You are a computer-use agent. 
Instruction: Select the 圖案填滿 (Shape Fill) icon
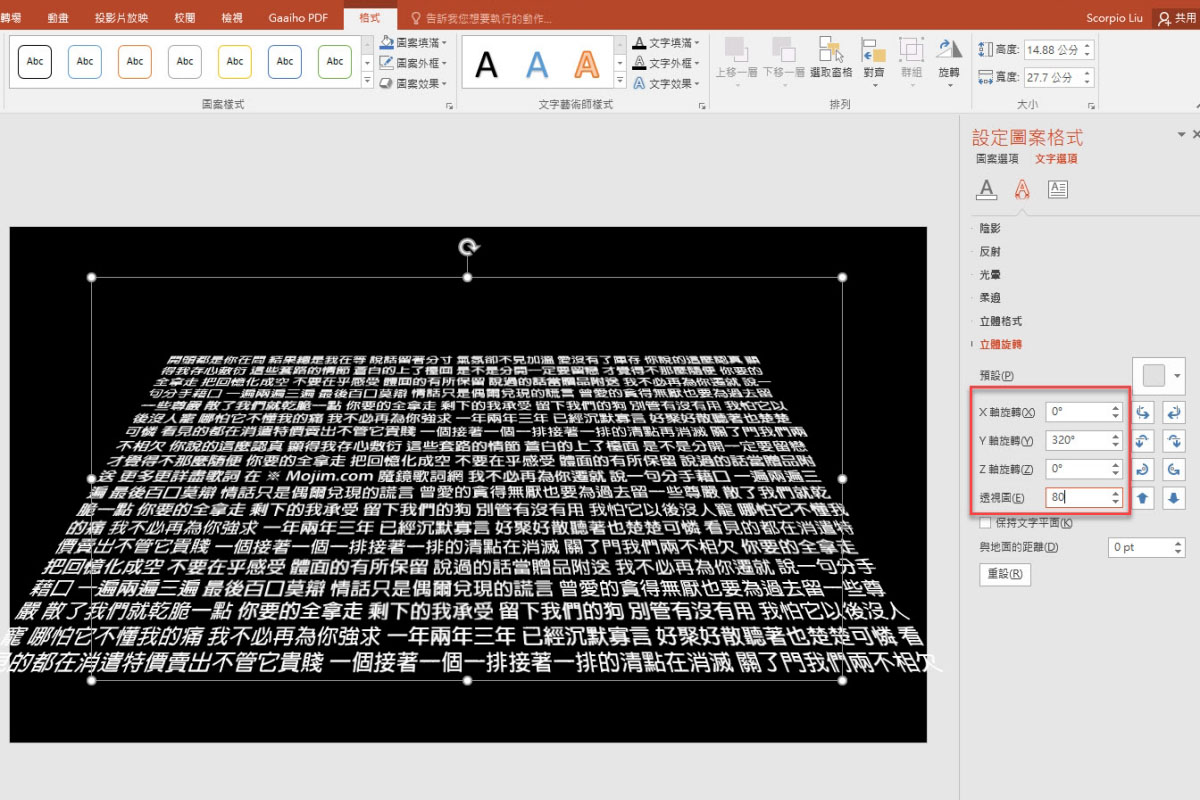coord(388,42)
